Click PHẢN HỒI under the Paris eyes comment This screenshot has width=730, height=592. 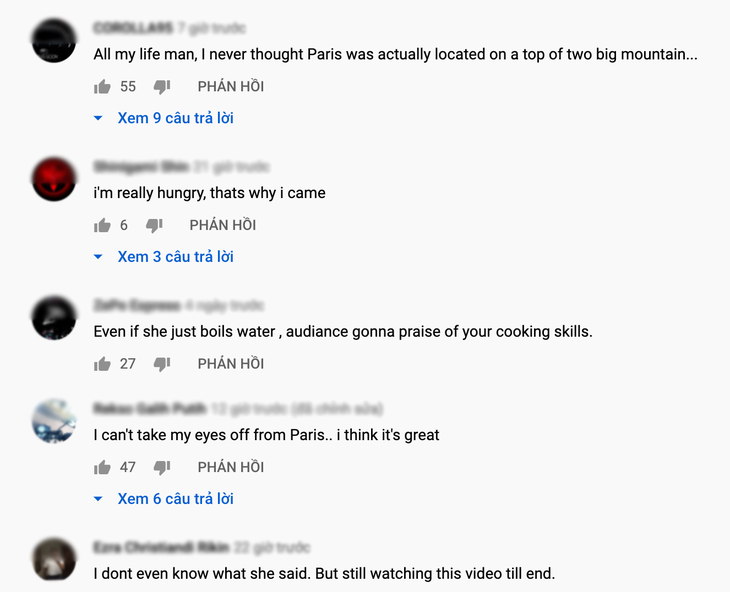pyautogui.click(x=231, y=467)
